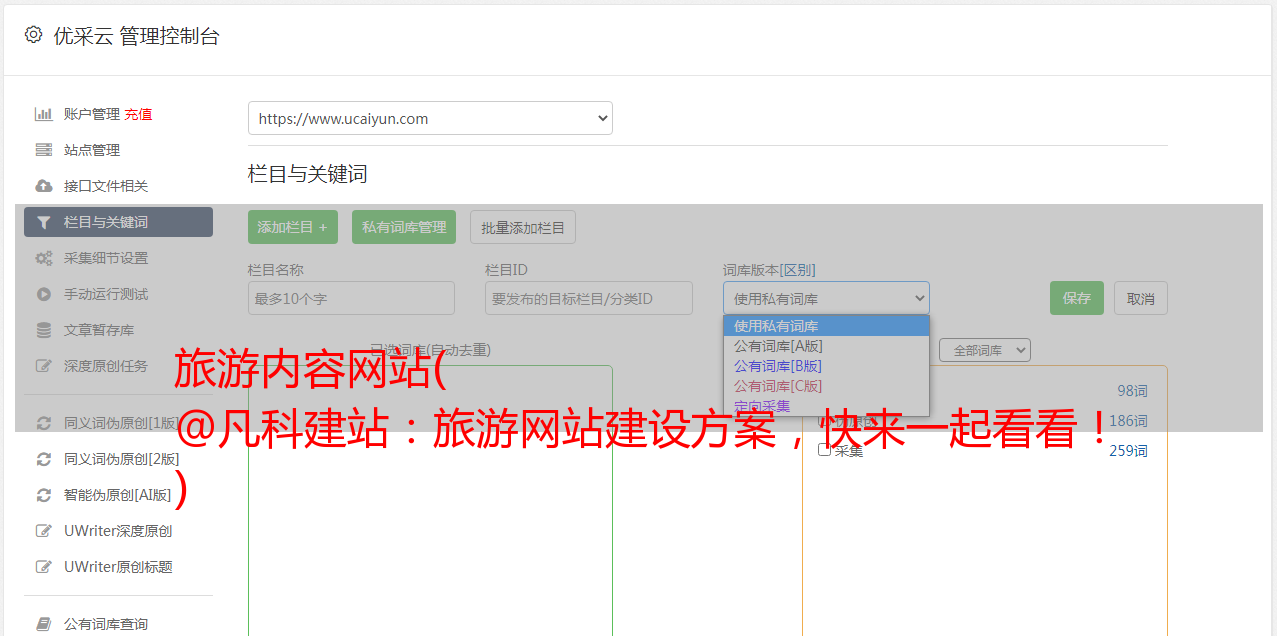
Task: Click the database icon for 文章暂存库
Action: click(x=44, y=330)
